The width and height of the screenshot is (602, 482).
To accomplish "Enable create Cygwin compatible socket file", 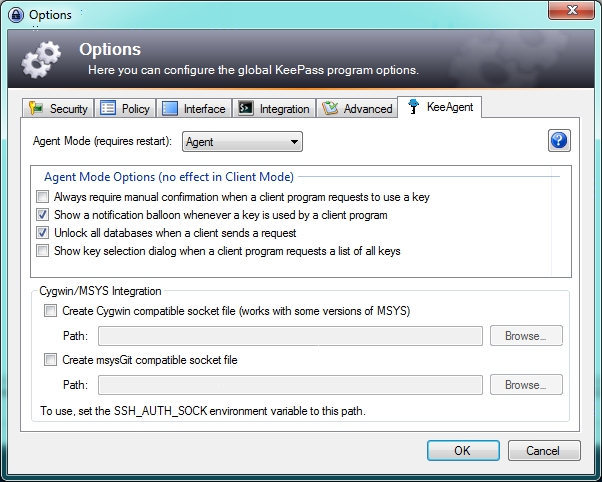I will 50,310.
